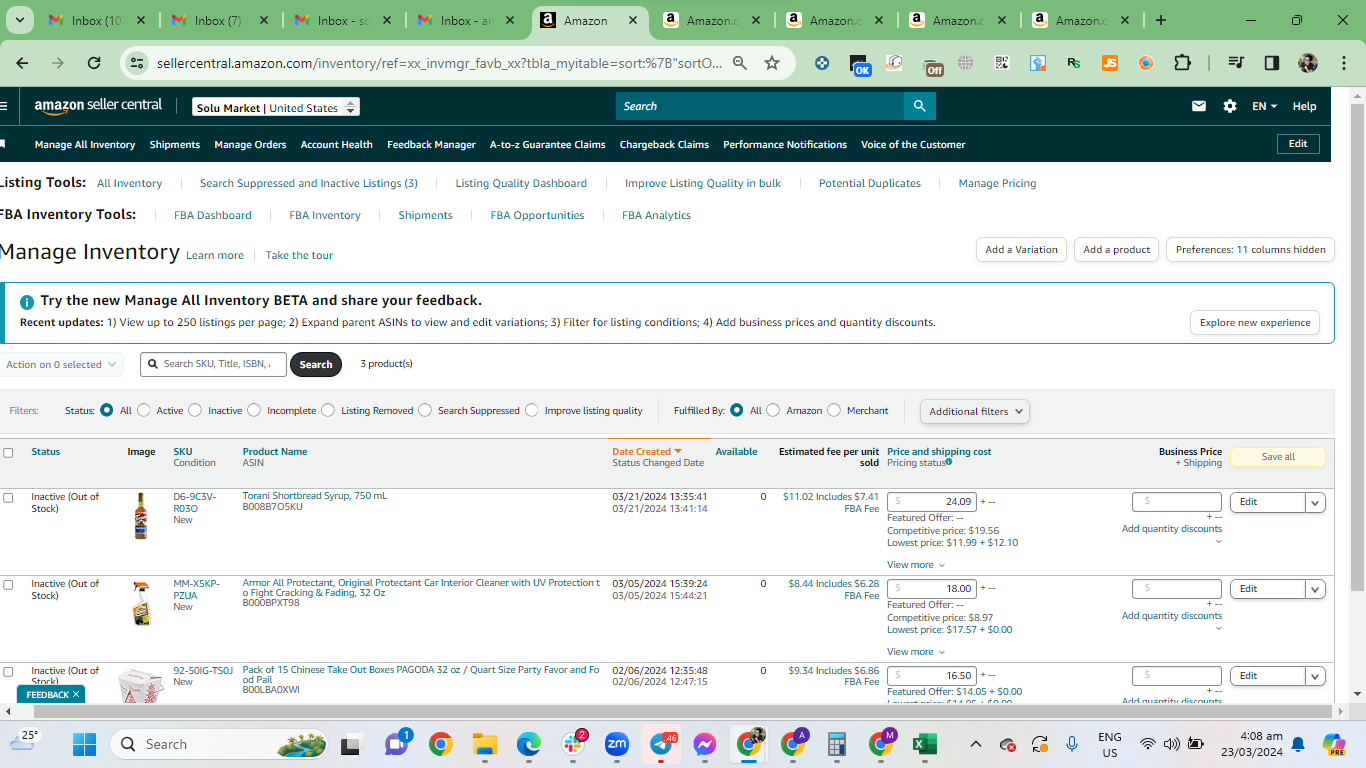Open the Action on 0 selected dropdown
Viewport: 1366px width, 768px height.
click(x=61, y=365)
